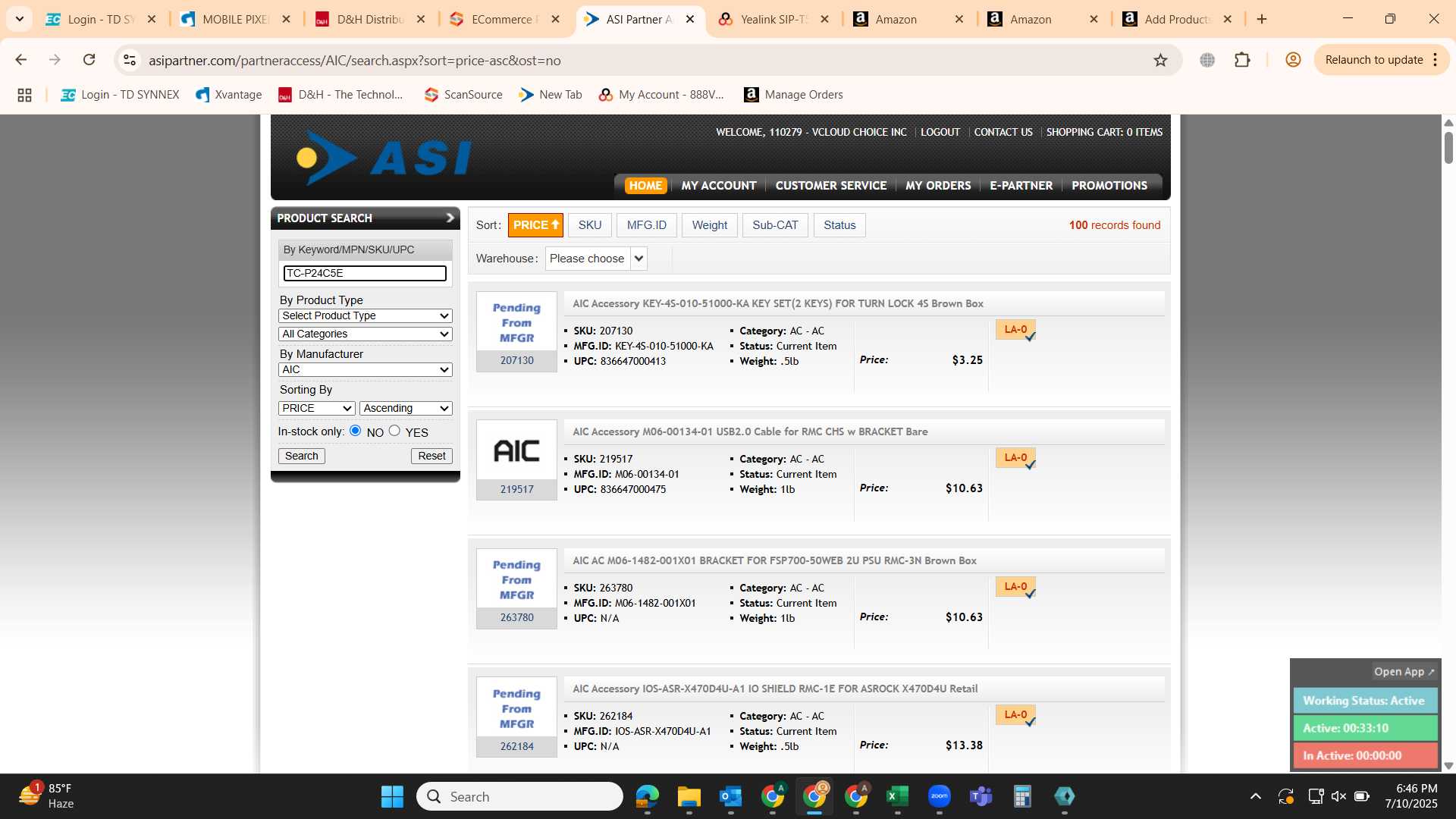The width and height of the screenshot is (1456, 819).
Task: Open E-PARTNER menu item
Action: coord(1021,186)
